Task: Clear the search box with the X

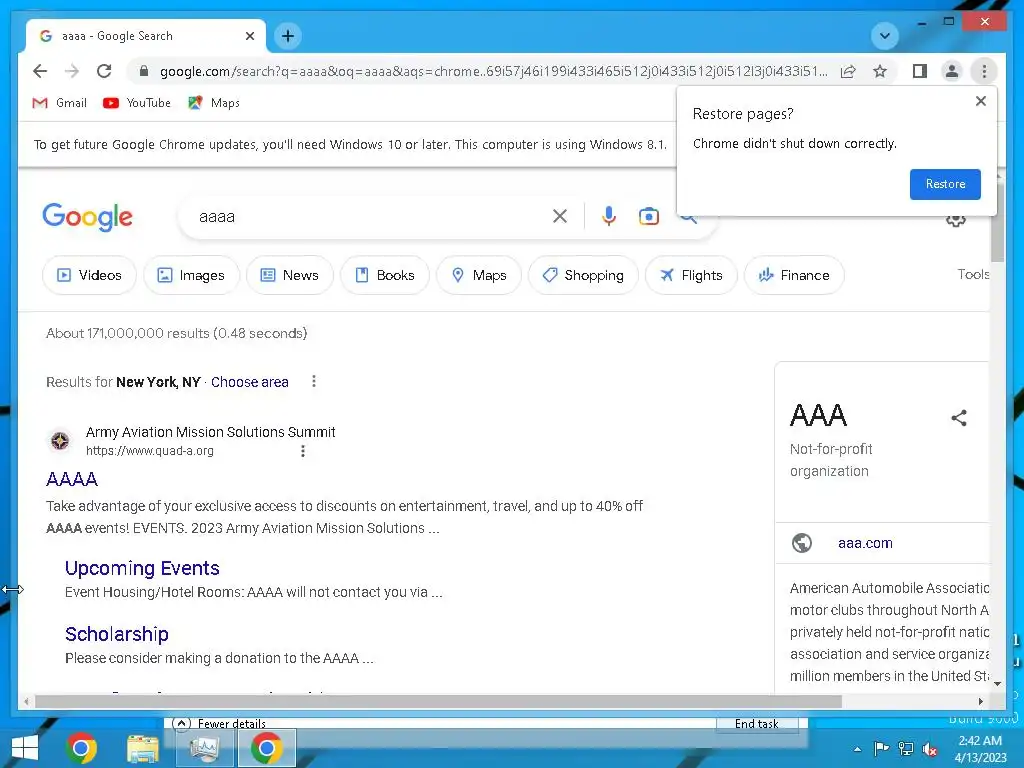Action: (x=560, y=216)
